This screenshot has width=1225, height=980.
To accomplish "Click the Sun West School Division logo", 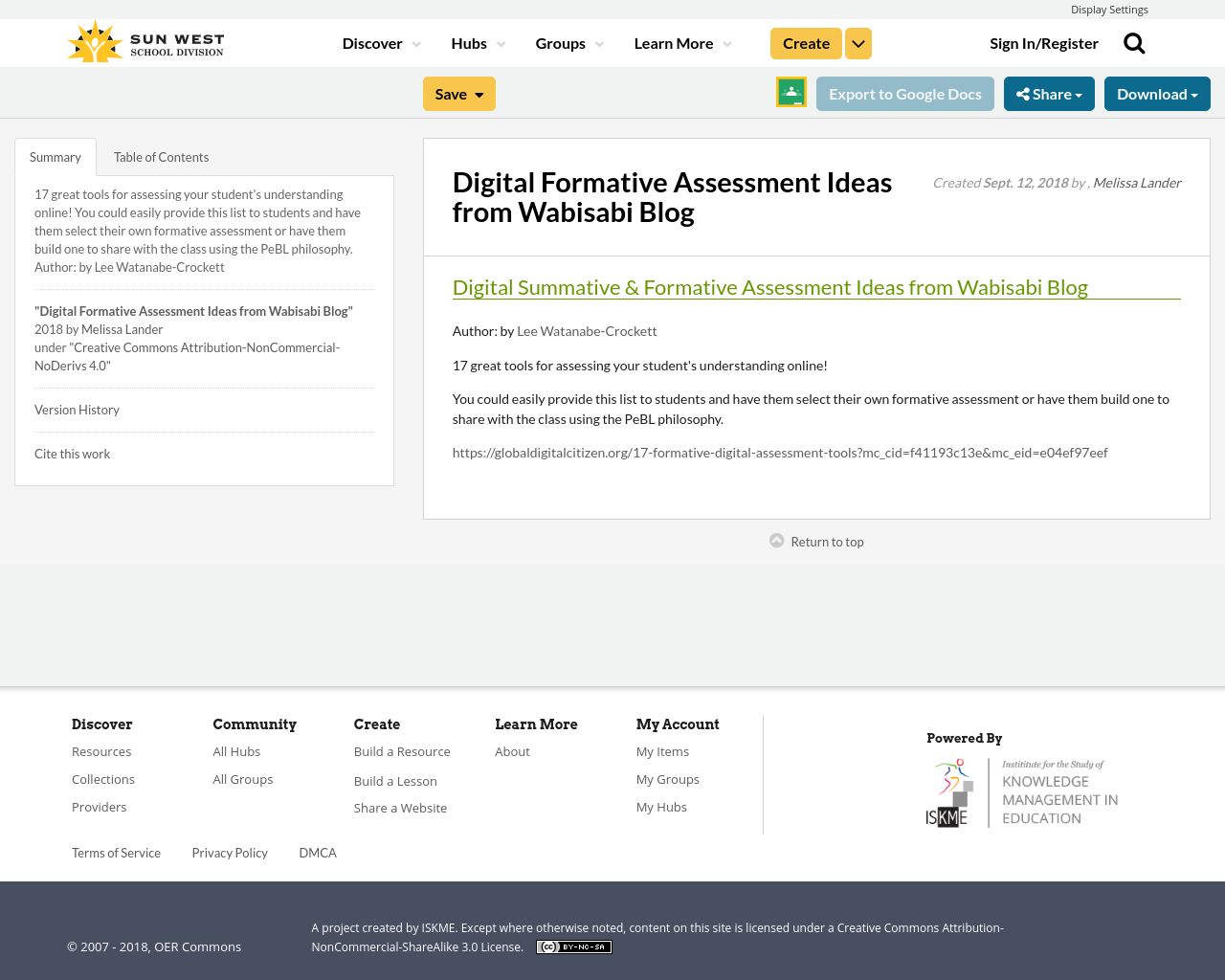I will [144, 40].
